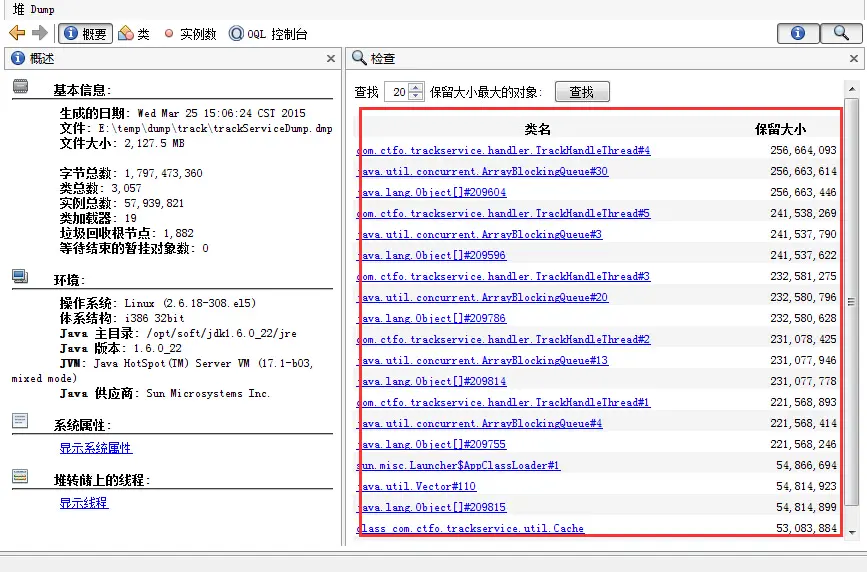
Task: Open java.lang.Object[]#209604 link
Action: pos(431,193)
